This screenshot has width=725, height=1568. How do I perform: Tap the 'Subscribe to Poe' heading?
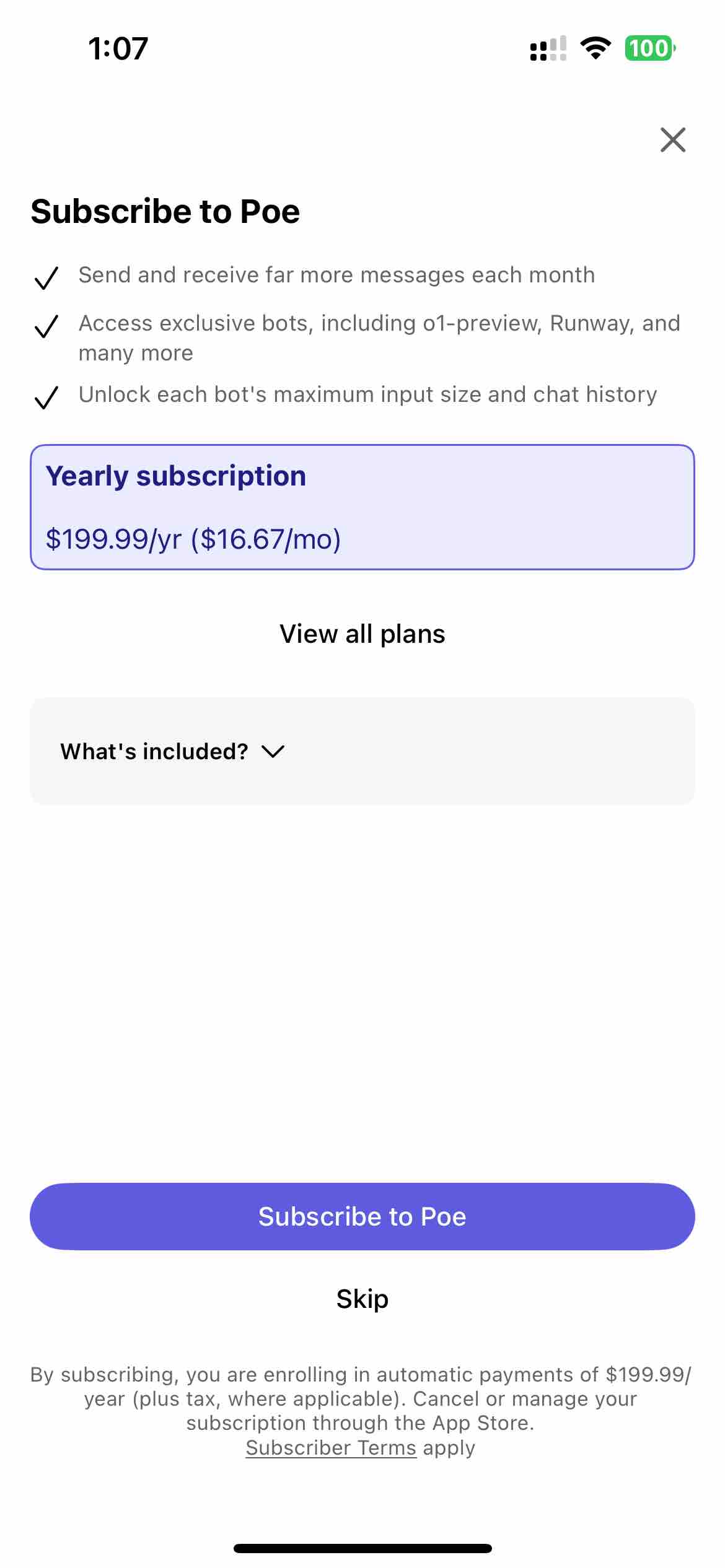coord(165,211)
